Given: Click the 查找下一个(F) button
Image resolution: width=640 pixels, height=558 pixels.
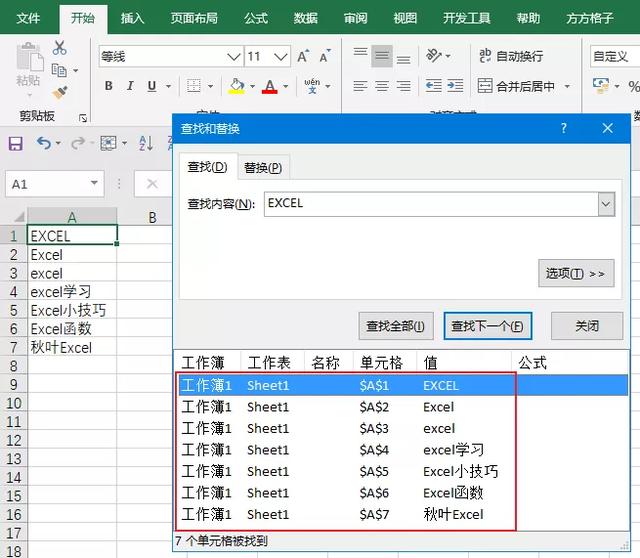Looking at the screenshot, I should point(488,326).
